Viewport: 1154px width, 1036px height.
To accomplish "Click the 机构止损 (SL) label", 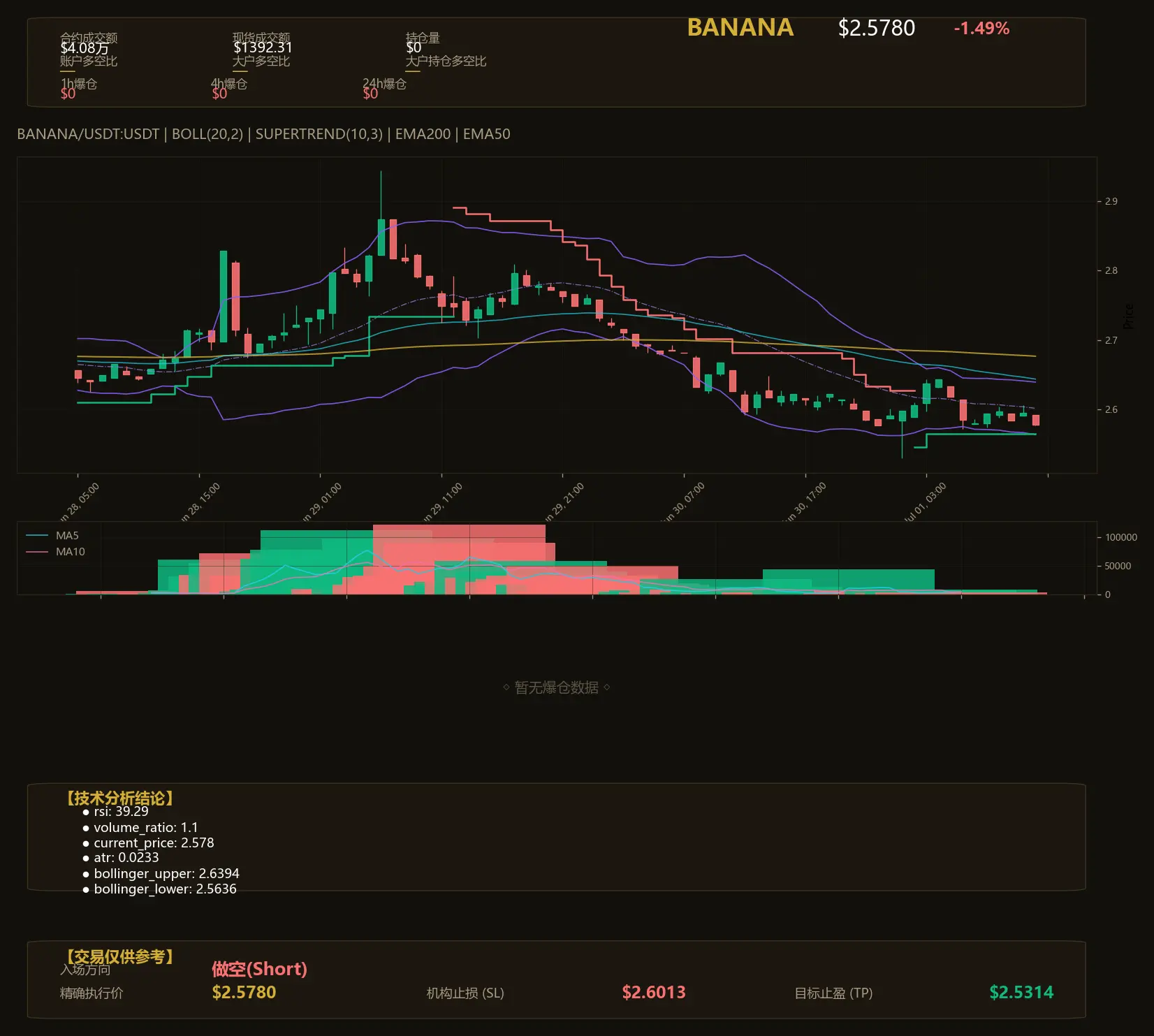I will 465,993.
